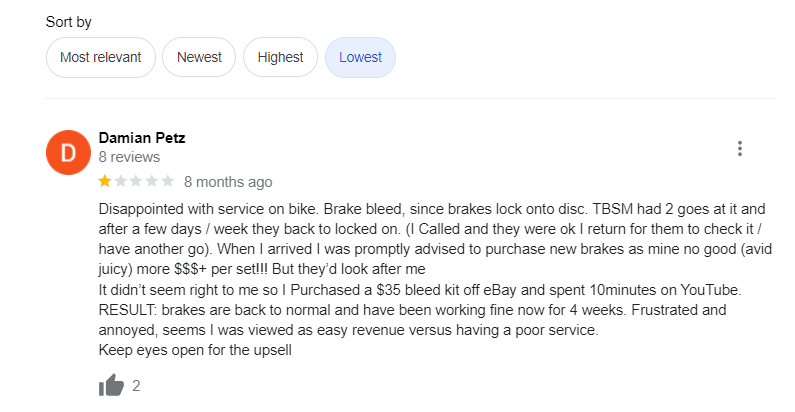Viewport: 795px width, 412px height.
Task: Open the review's three-dot options menu
Action: (740, 149)
